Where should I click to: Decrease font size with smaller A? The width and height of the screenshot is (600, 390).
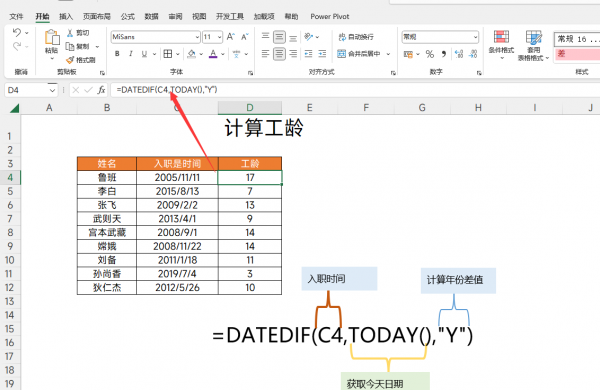click(x=245, y=37)
